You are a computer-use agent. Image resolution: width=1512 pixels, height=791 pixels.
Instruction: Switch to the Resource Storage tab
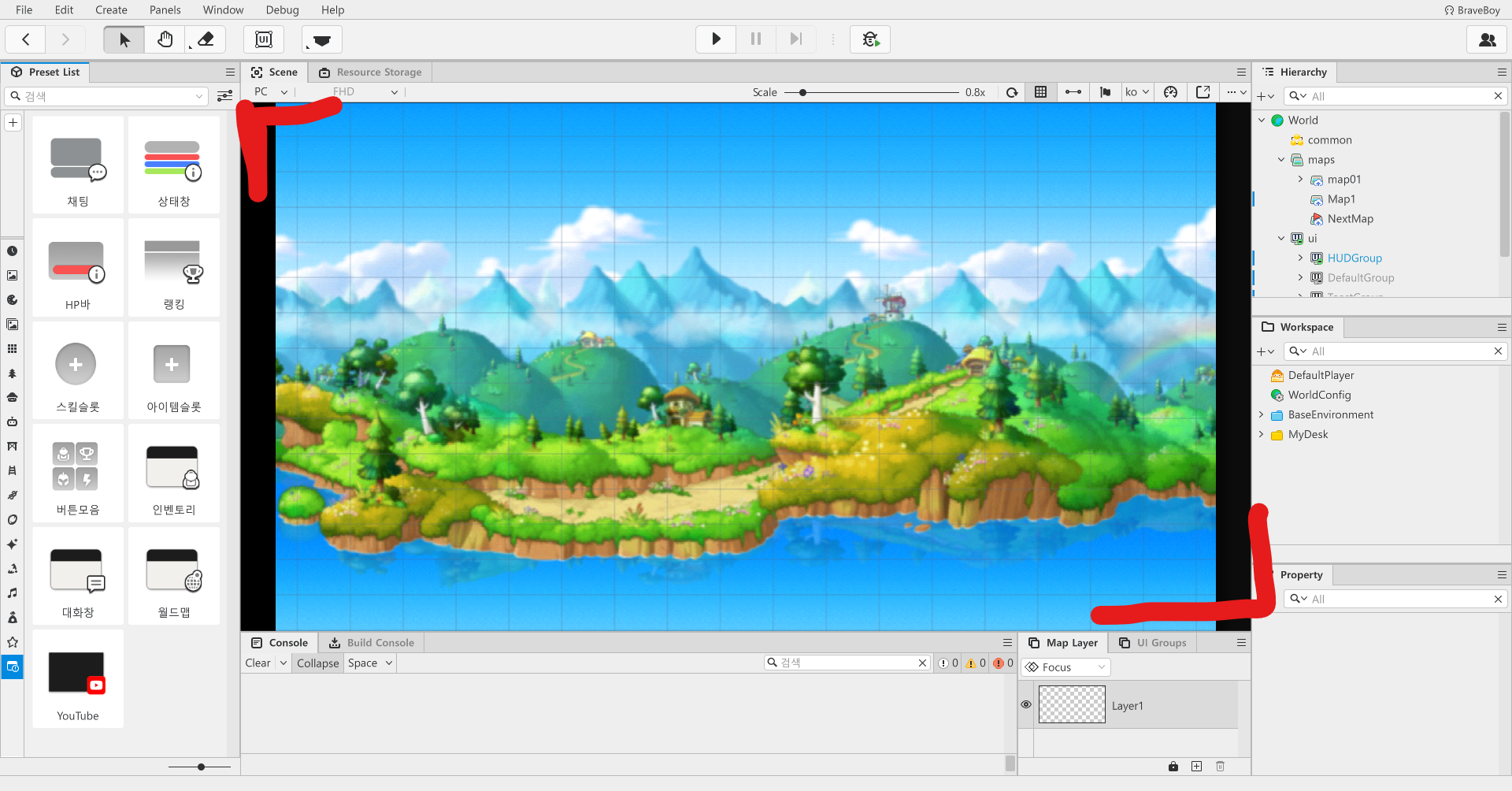(x=370, y=72)
